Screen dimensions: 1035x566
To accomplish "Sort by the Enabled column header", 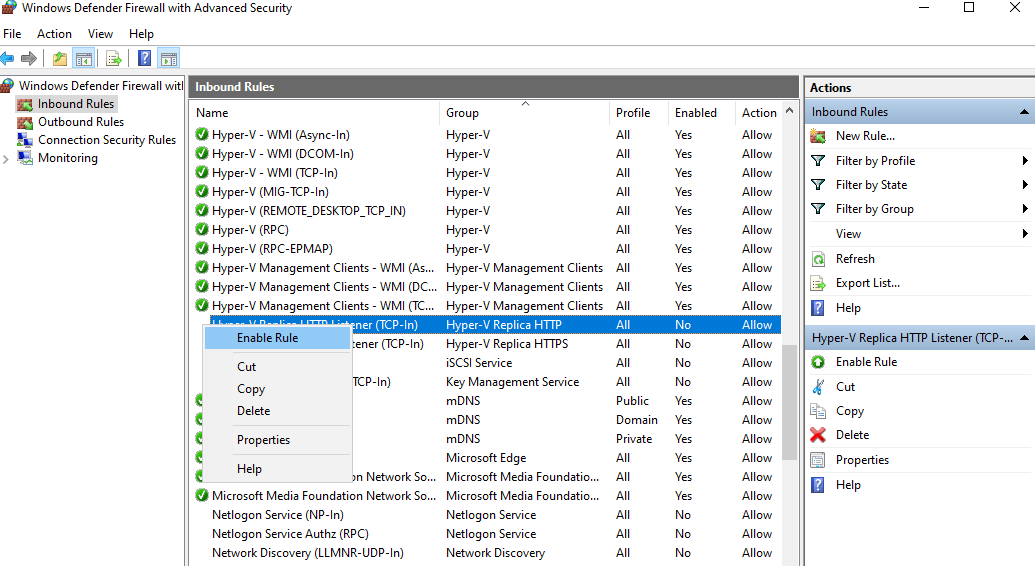I will click(702, 113).
